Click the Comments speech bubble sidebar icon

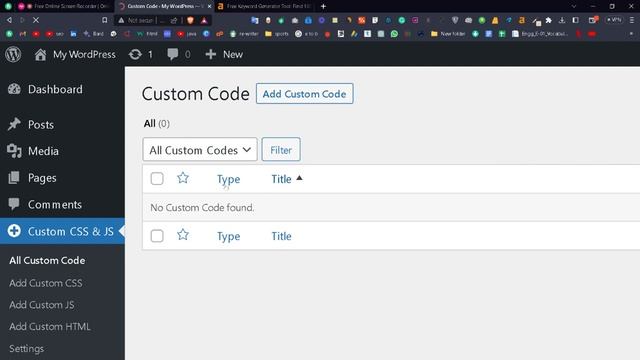point(14,204)
